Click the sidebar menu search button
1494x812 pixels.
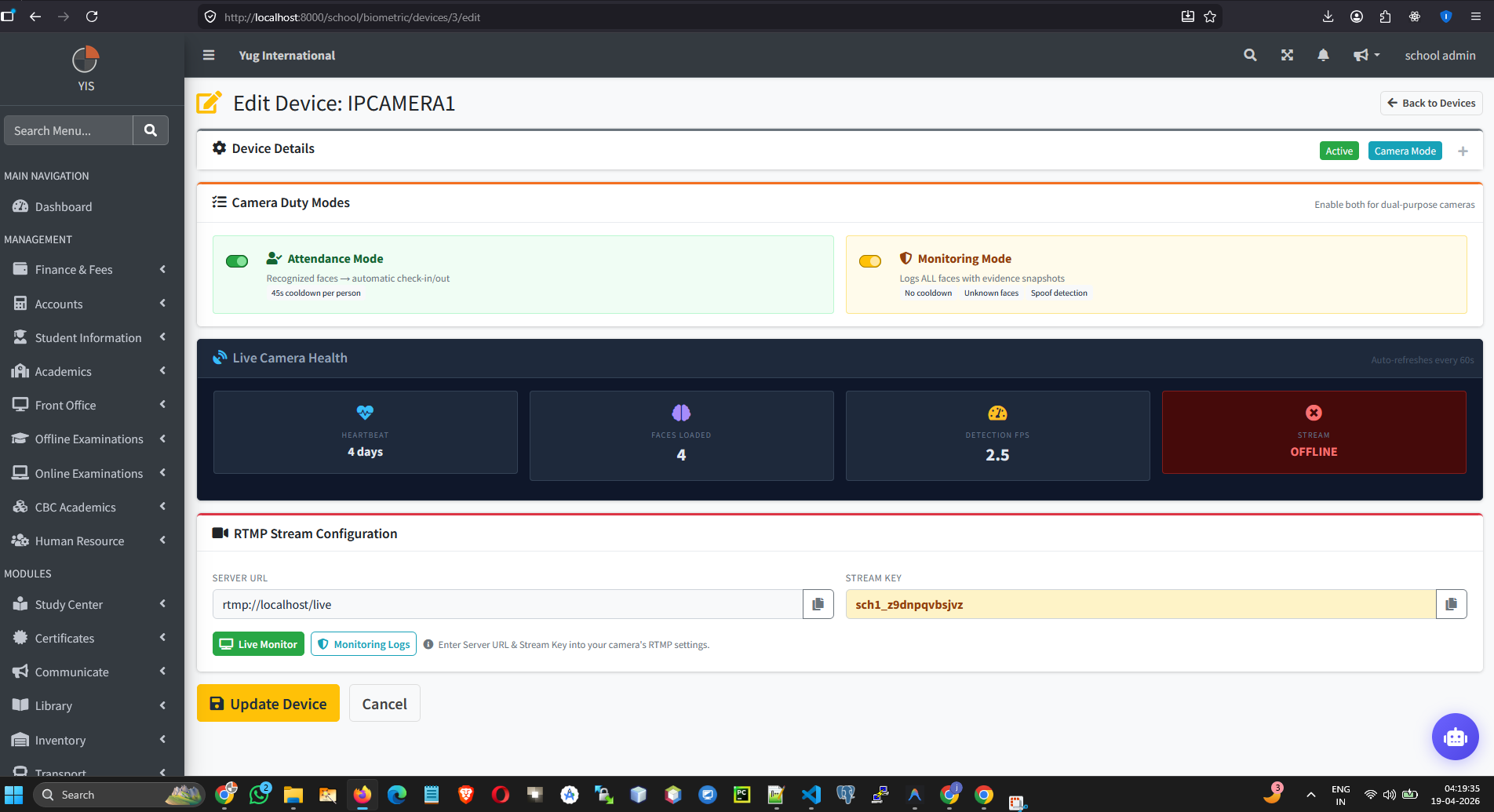coord(151,130)
